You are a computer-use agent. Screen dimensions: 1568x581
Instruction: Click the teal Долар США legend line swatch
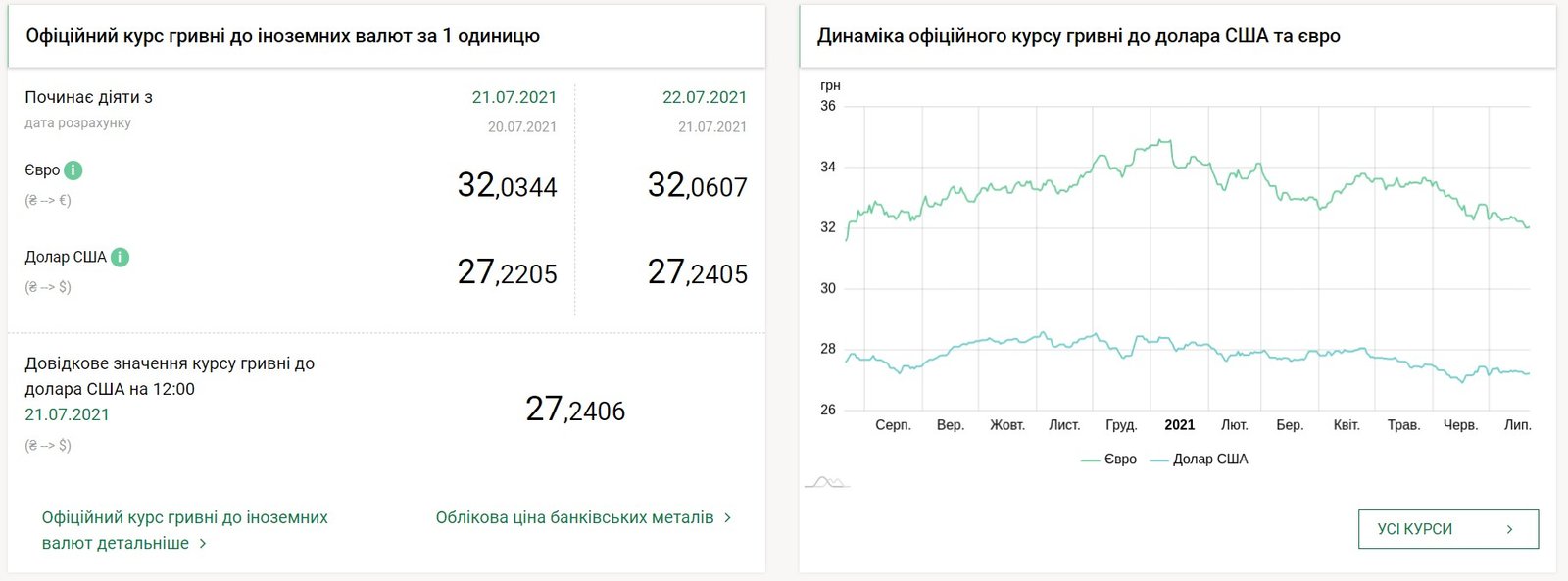pos(1158,460)
